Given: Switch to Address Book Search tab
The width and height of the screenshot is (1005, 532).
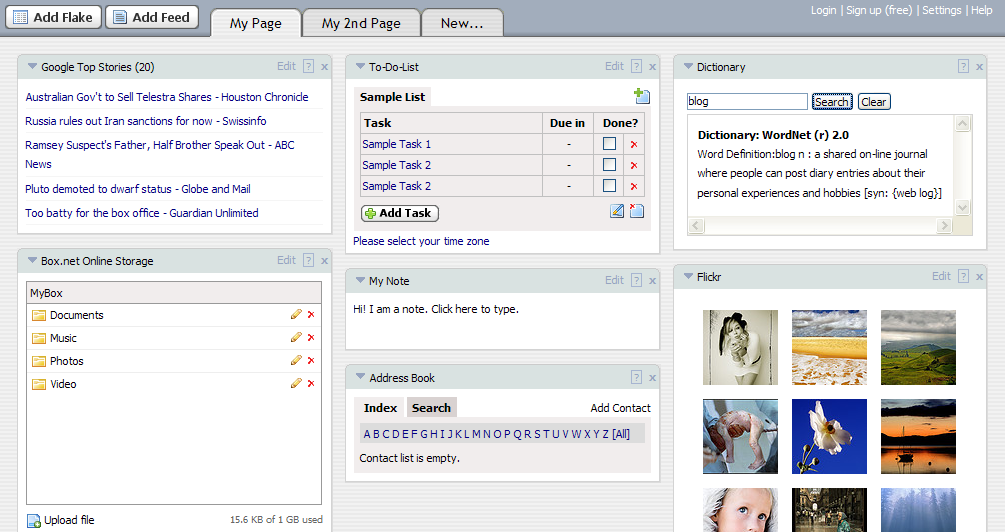Looking at the screenshot, I should 431,408.
